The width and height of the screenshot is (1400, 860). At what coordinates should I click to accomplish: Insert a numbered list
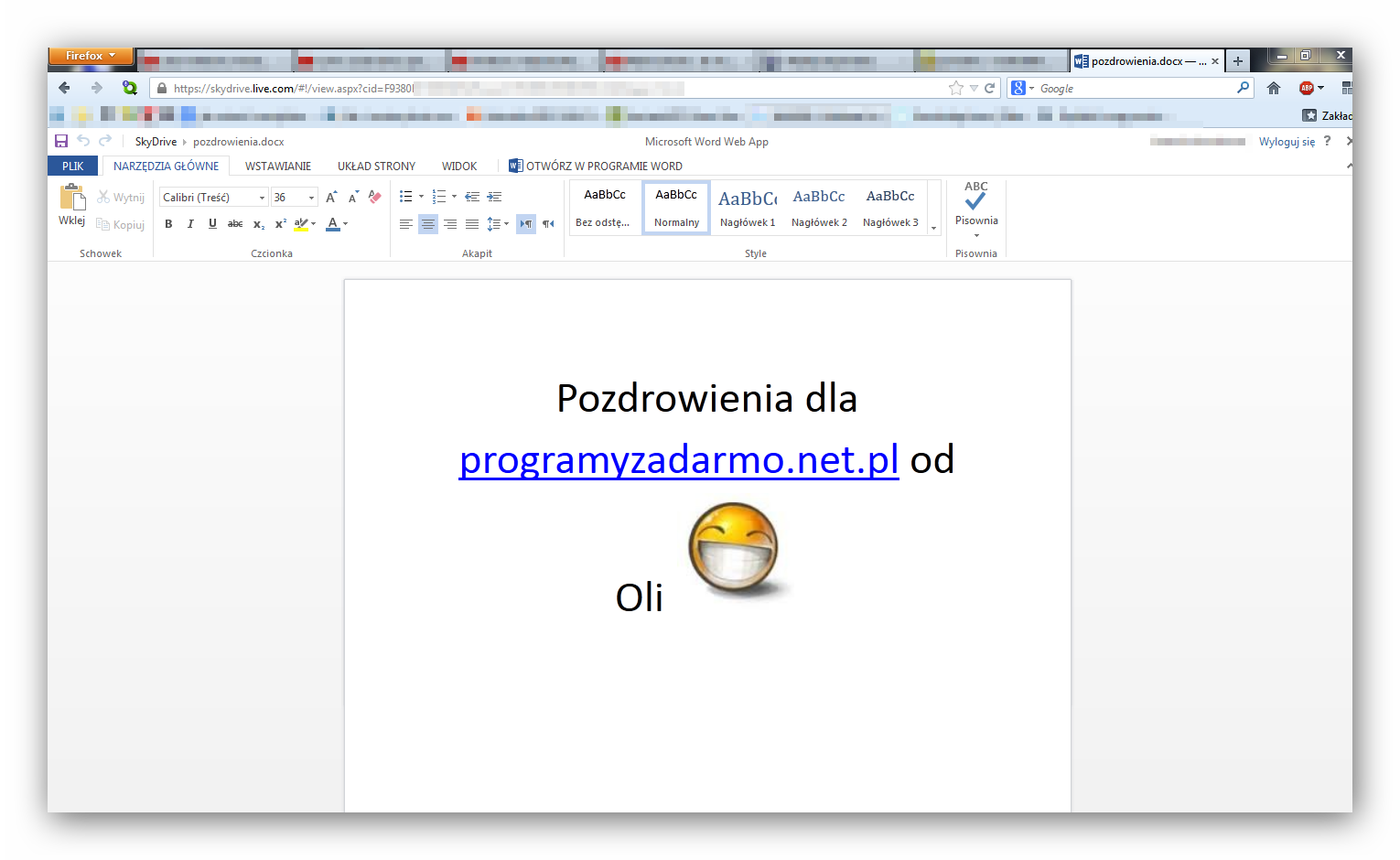[x=439, y=197]
